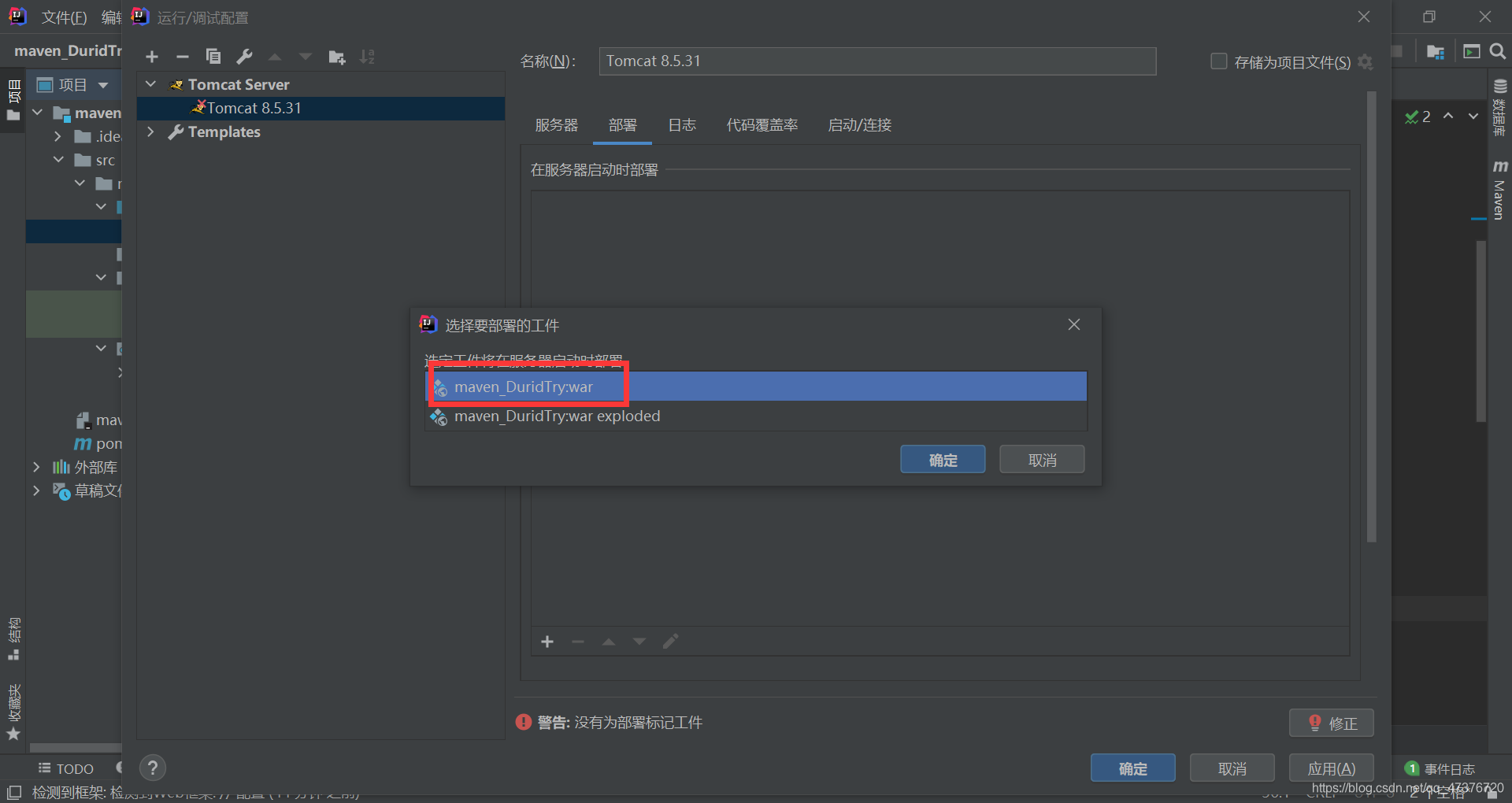Move configuration down arrow in toolbar

tap(306, 57)
